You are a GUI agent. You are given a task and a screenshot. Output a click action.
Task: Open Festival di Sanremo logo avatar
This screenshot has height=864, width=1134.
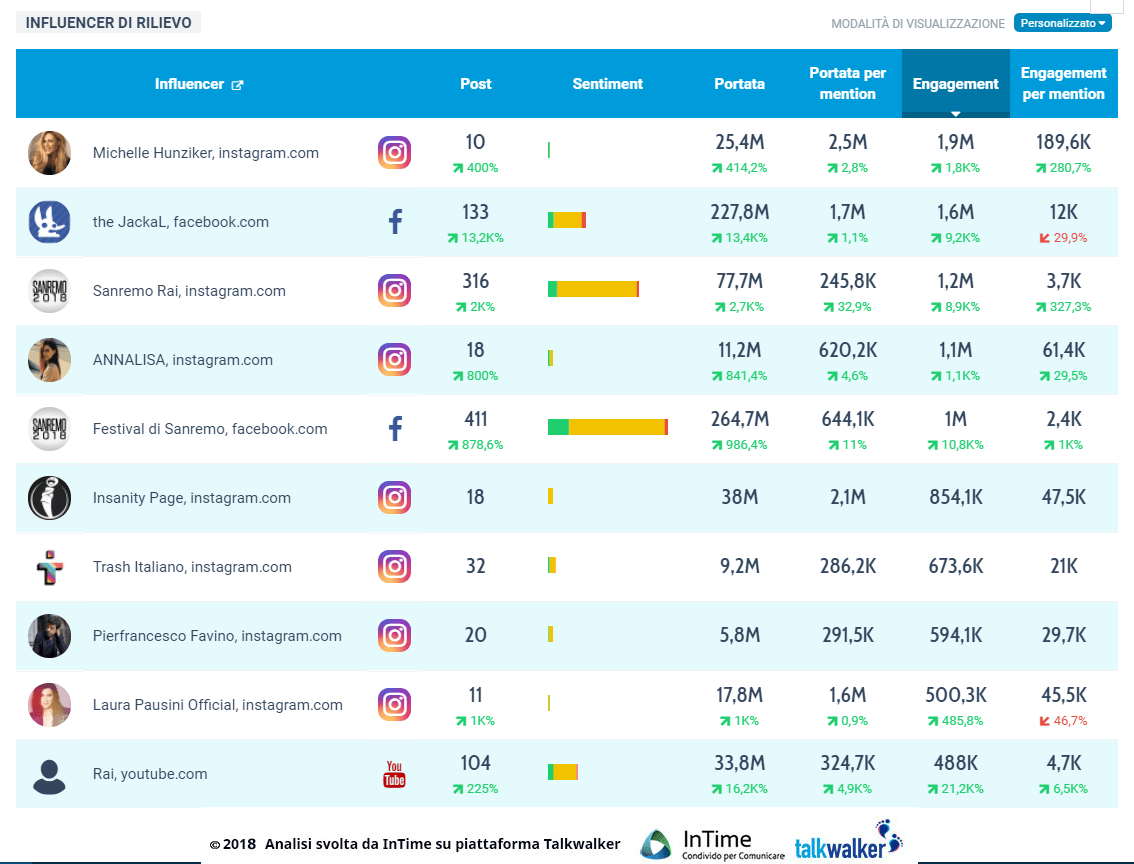tap(49, 429)
